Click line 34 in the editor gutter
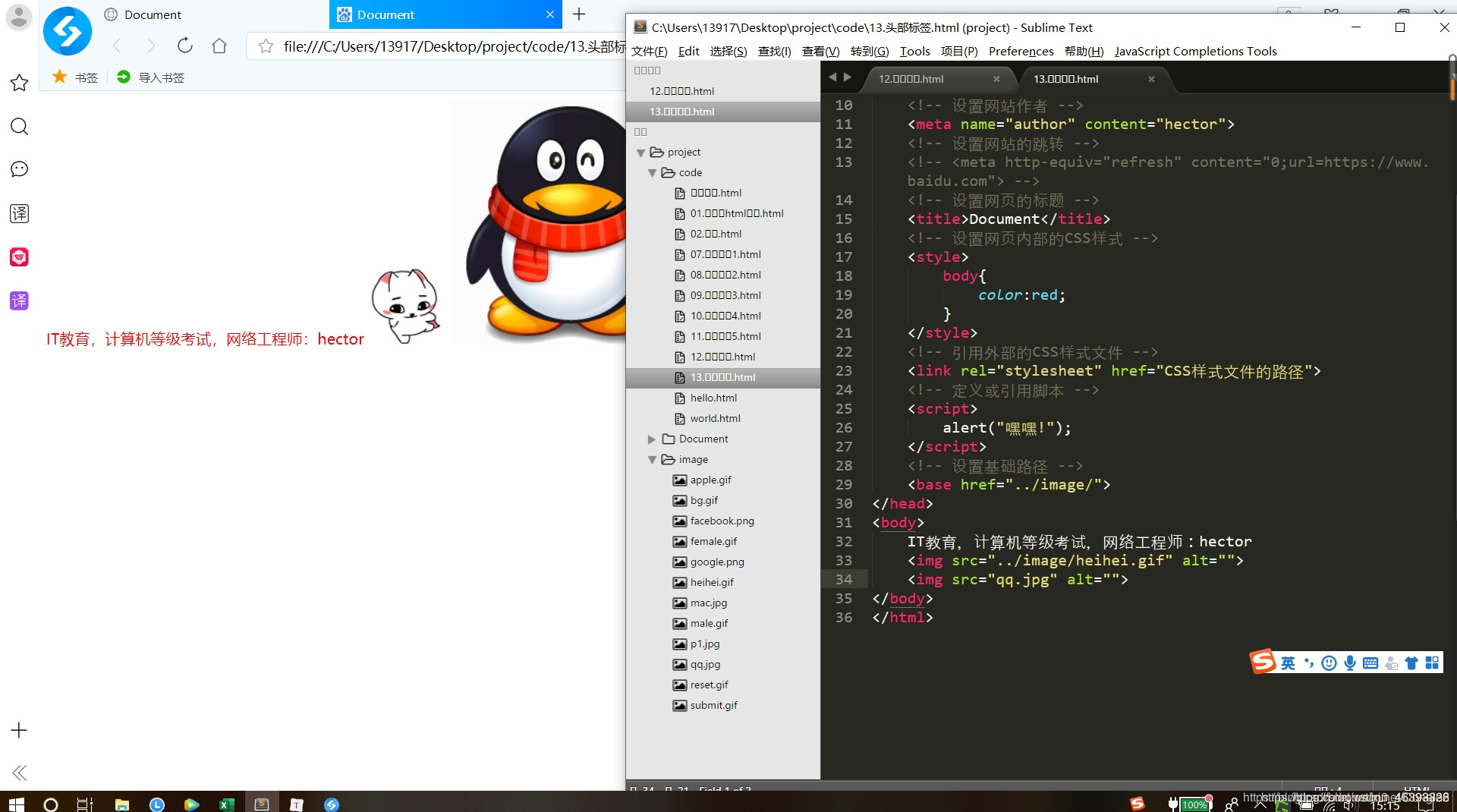Screen dimensions: 1457x812 [844, 579]
